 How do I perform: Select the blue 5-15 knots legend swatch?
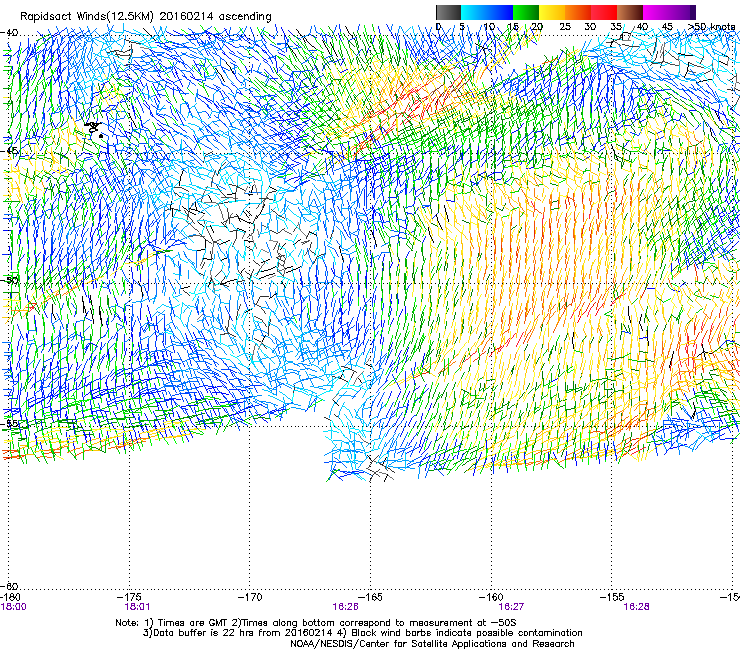coord(487,12)
